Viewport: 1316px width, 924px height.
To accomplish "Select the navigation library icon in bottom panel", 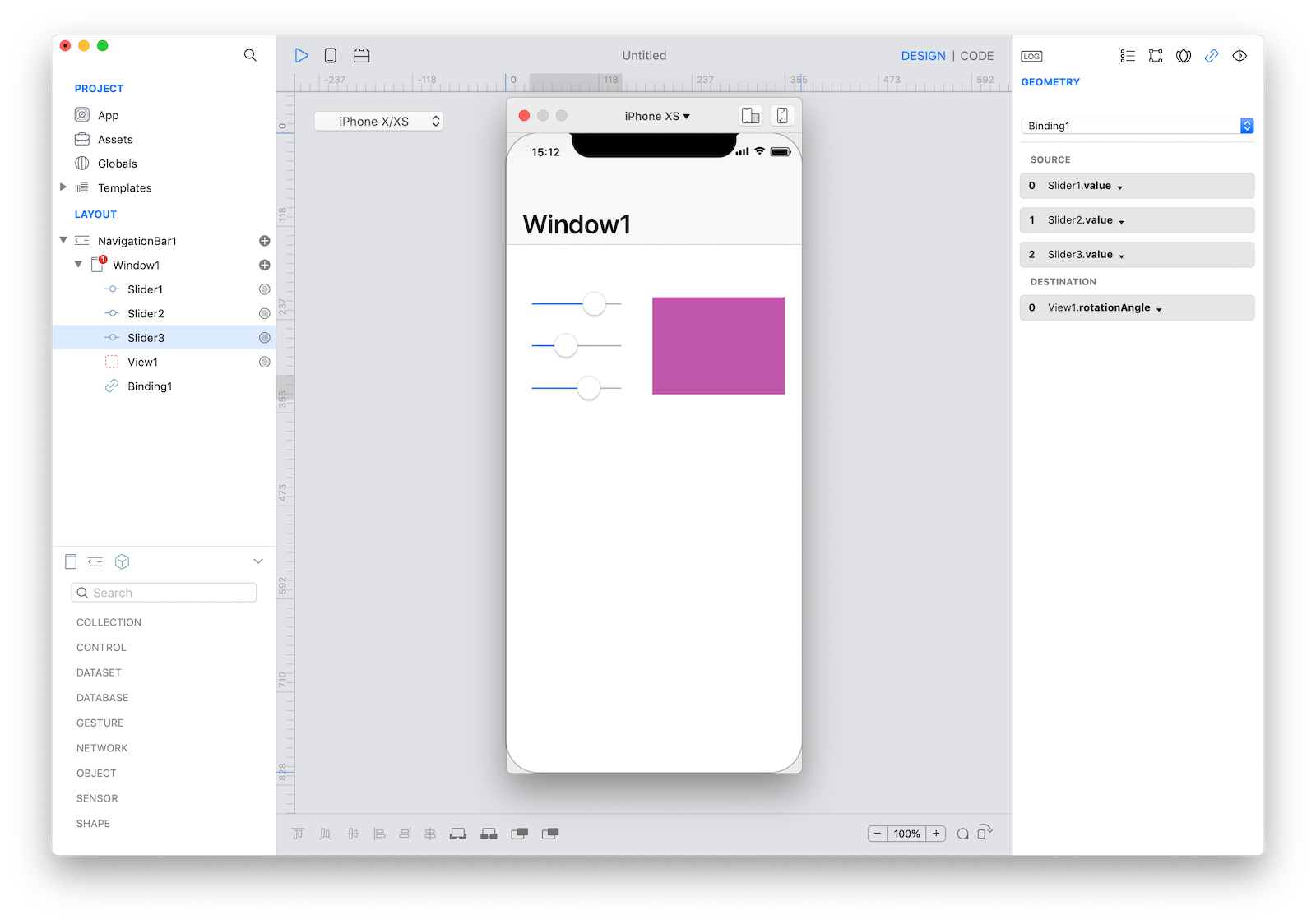I will tap(95, 561).
